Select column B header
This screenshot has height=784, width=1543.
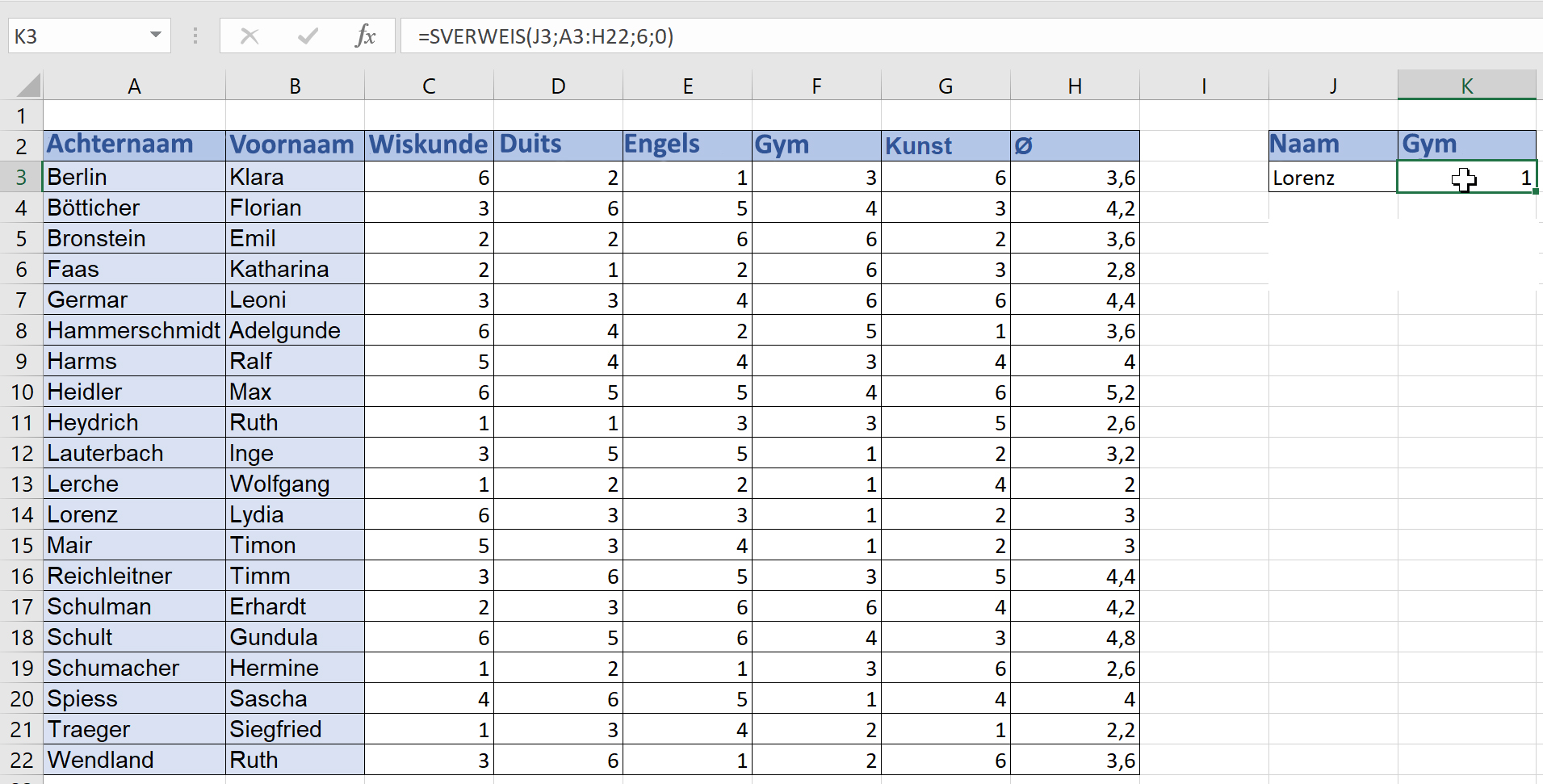[295, 86]
